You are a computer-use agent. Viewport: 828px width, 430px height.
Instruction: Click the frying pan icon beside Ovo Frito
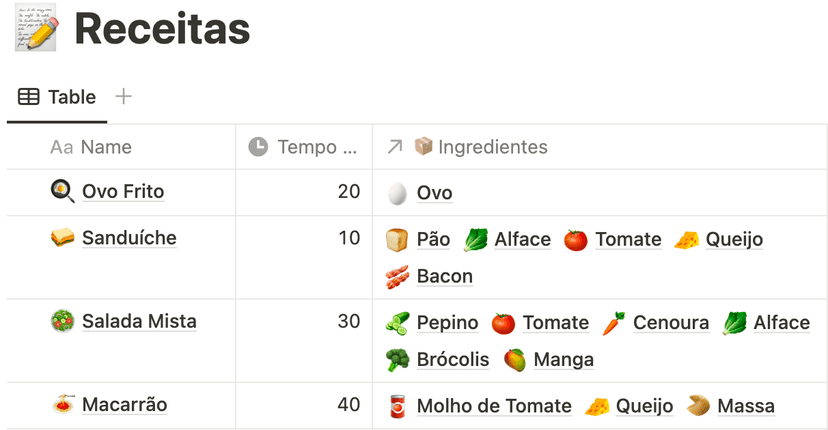(62, 191)
